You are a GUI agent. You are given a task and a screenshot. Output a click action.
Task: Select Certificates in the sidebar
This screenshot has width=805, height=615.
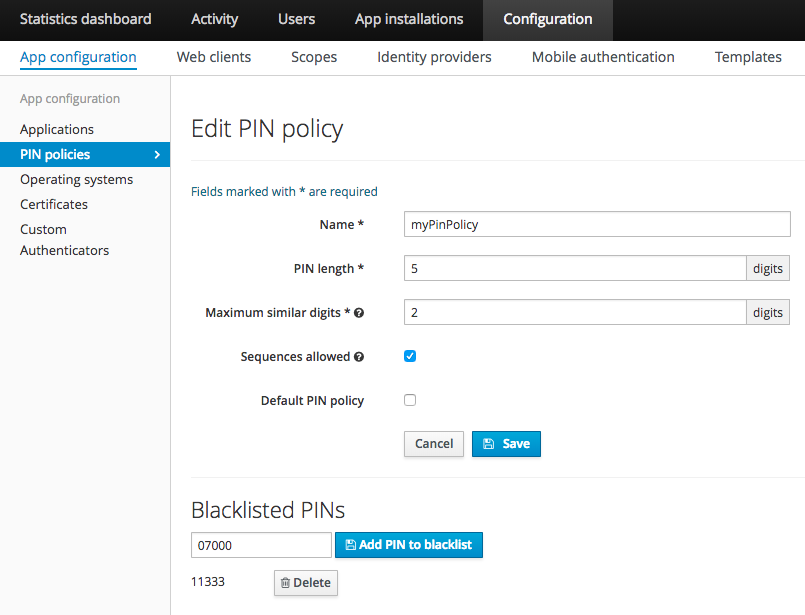pyautogui.click(x=53, y=204)
